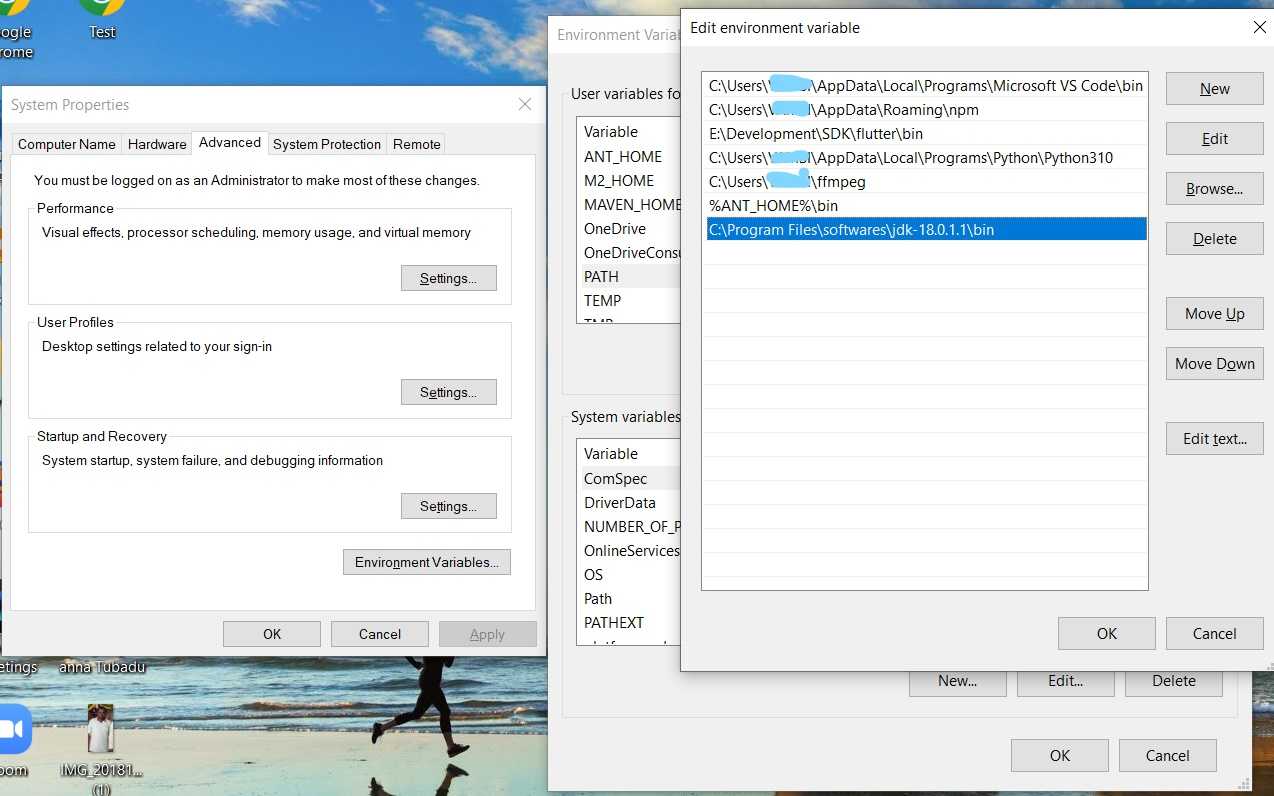This screenshot has width=1274, height=796.
Task: Close the System Properties window
Action: tap(525, 104)
